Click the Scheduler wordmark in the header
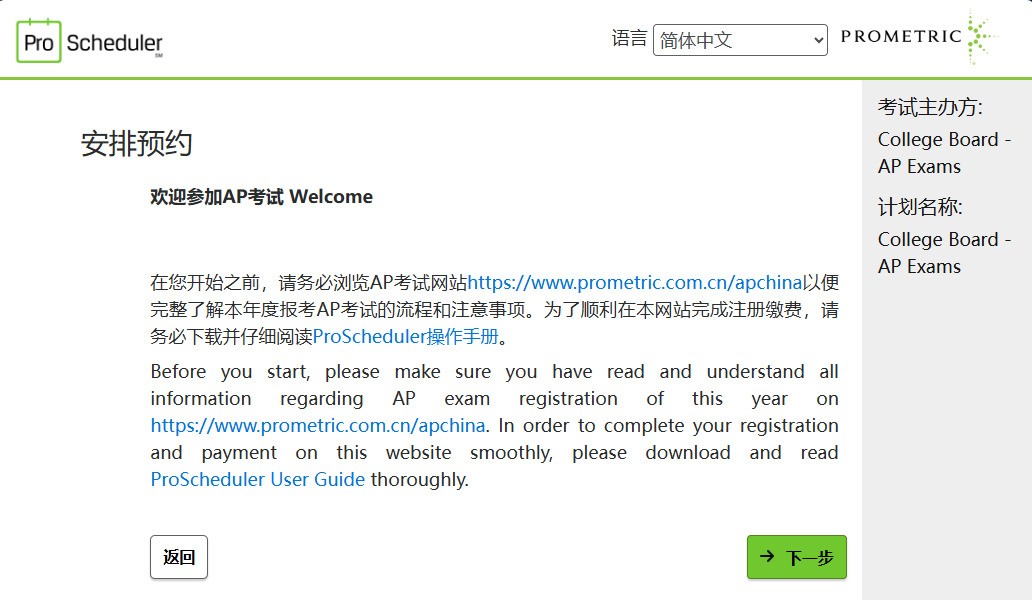This screenshot has width=1032, height=600. coord(115,43)
